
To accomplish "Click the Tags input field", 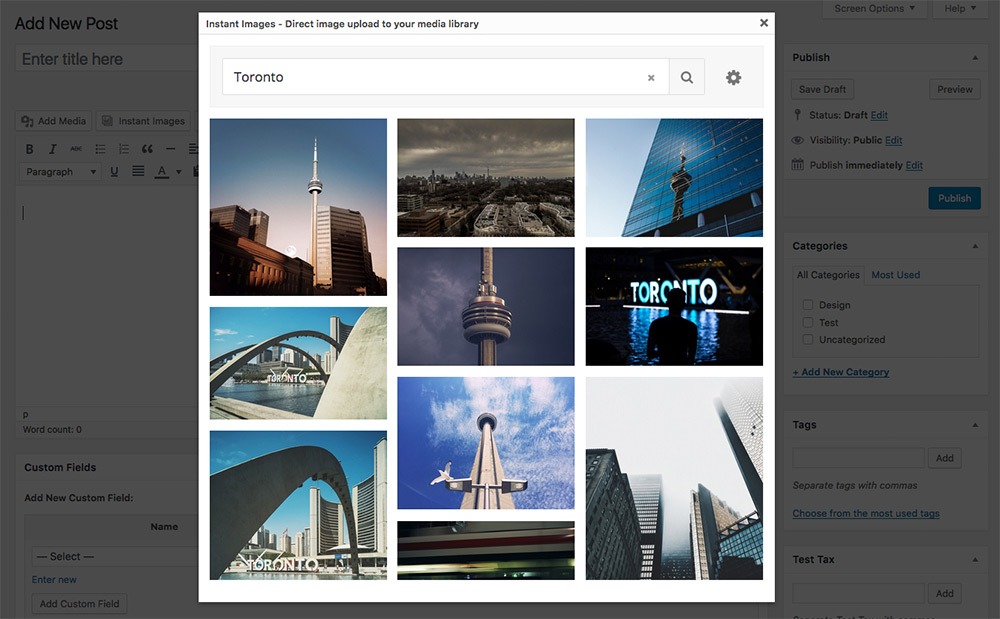I will click(x=858, y=458).
